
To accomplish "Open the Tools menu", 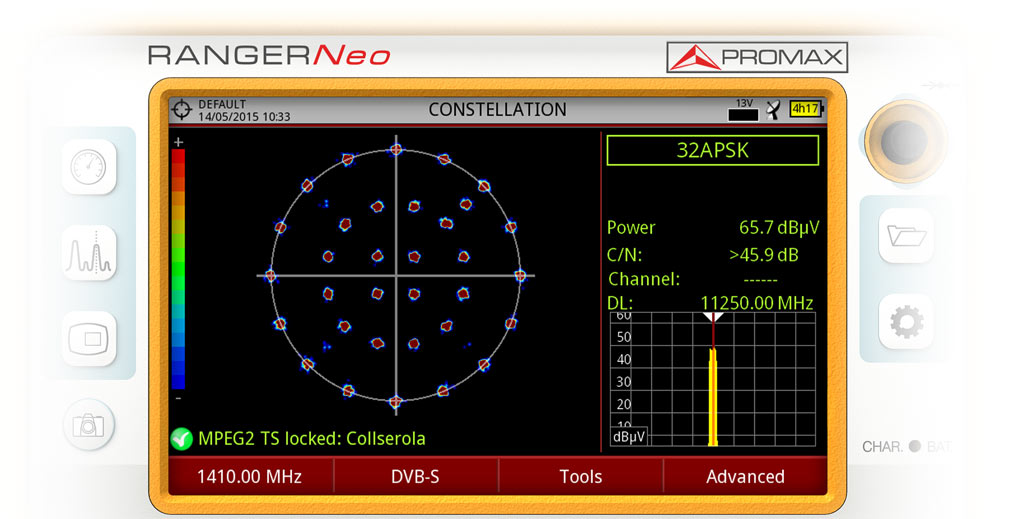I will pyautogui.click(x=581, y=477).
